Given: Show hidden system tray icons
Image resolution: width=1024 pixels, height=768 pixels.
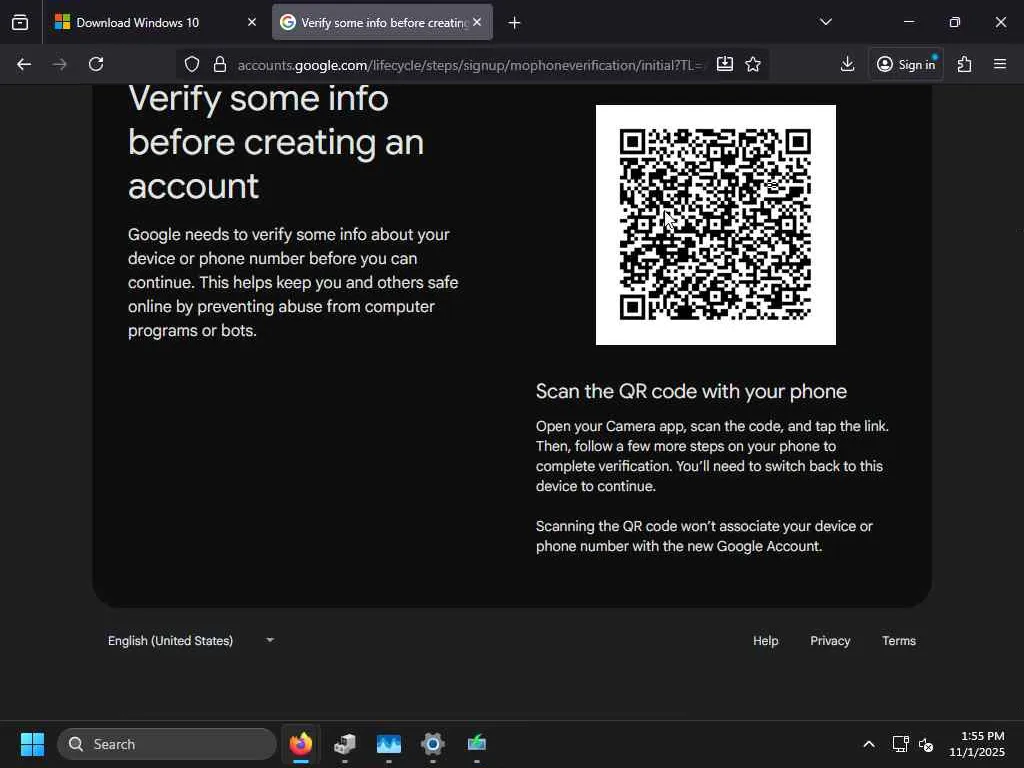Looking at the screenshot, I should [869, 744].
